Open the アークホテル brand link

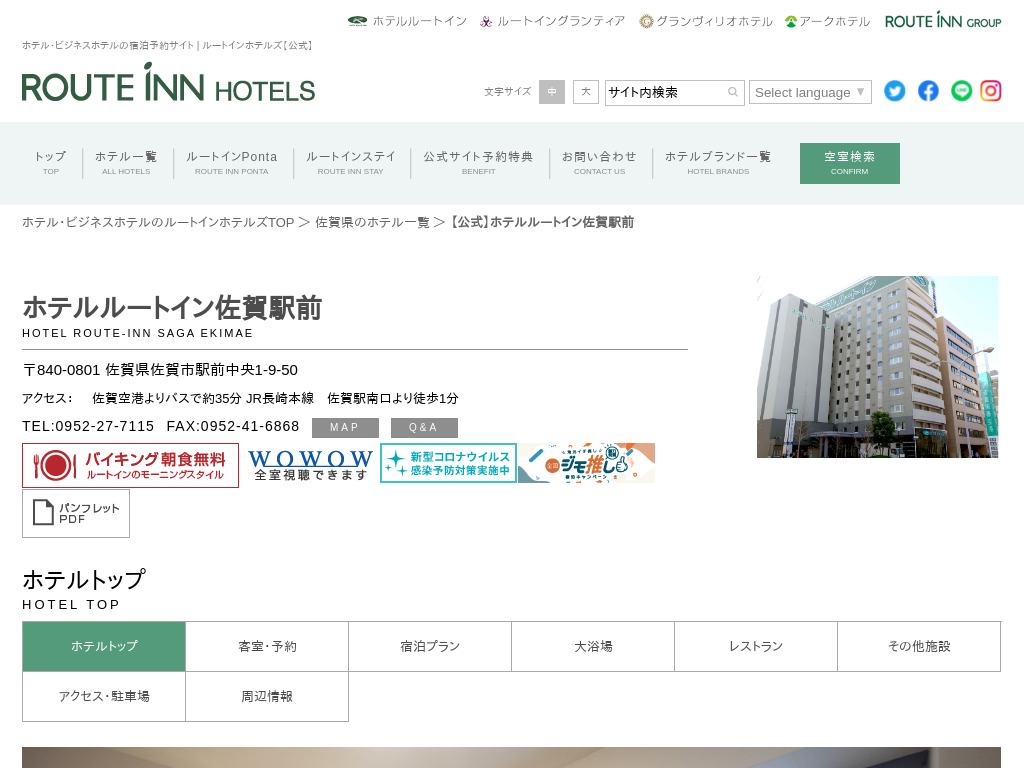click(x=827, y=21)
